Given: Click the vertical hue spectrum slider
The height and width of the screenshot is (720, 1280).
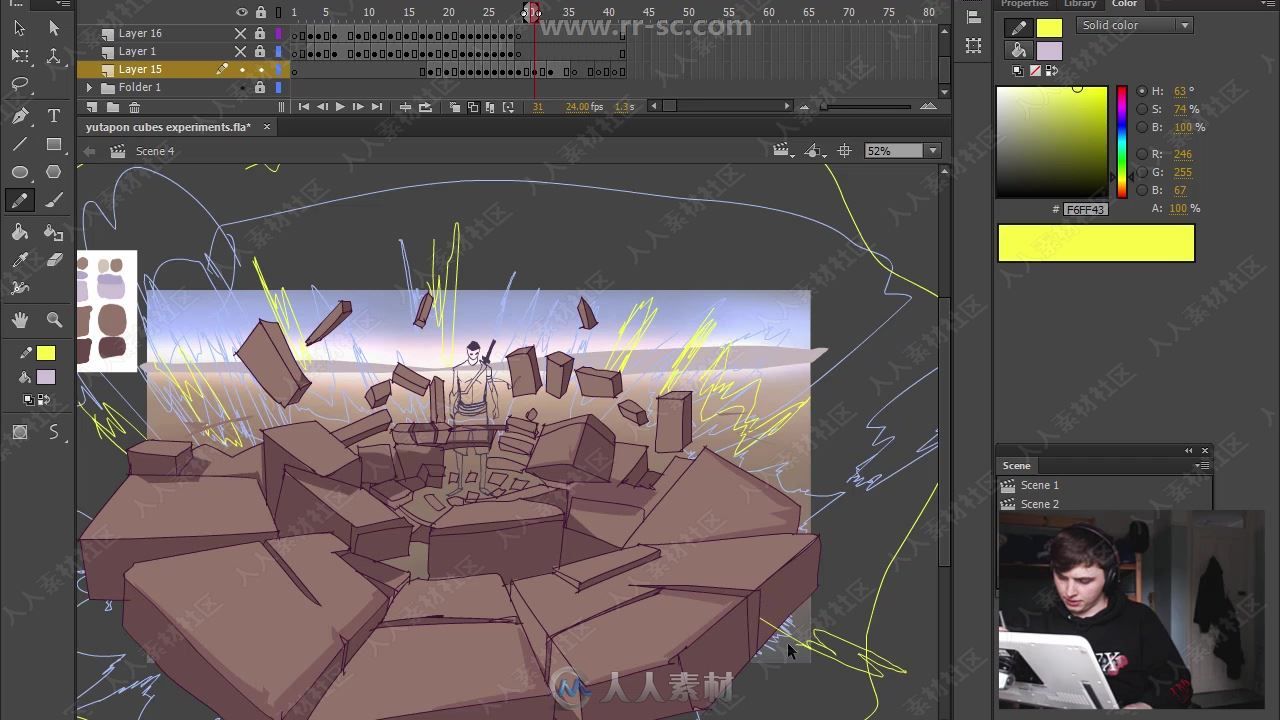Looking at the screenshot, I should coord(1122,142).
